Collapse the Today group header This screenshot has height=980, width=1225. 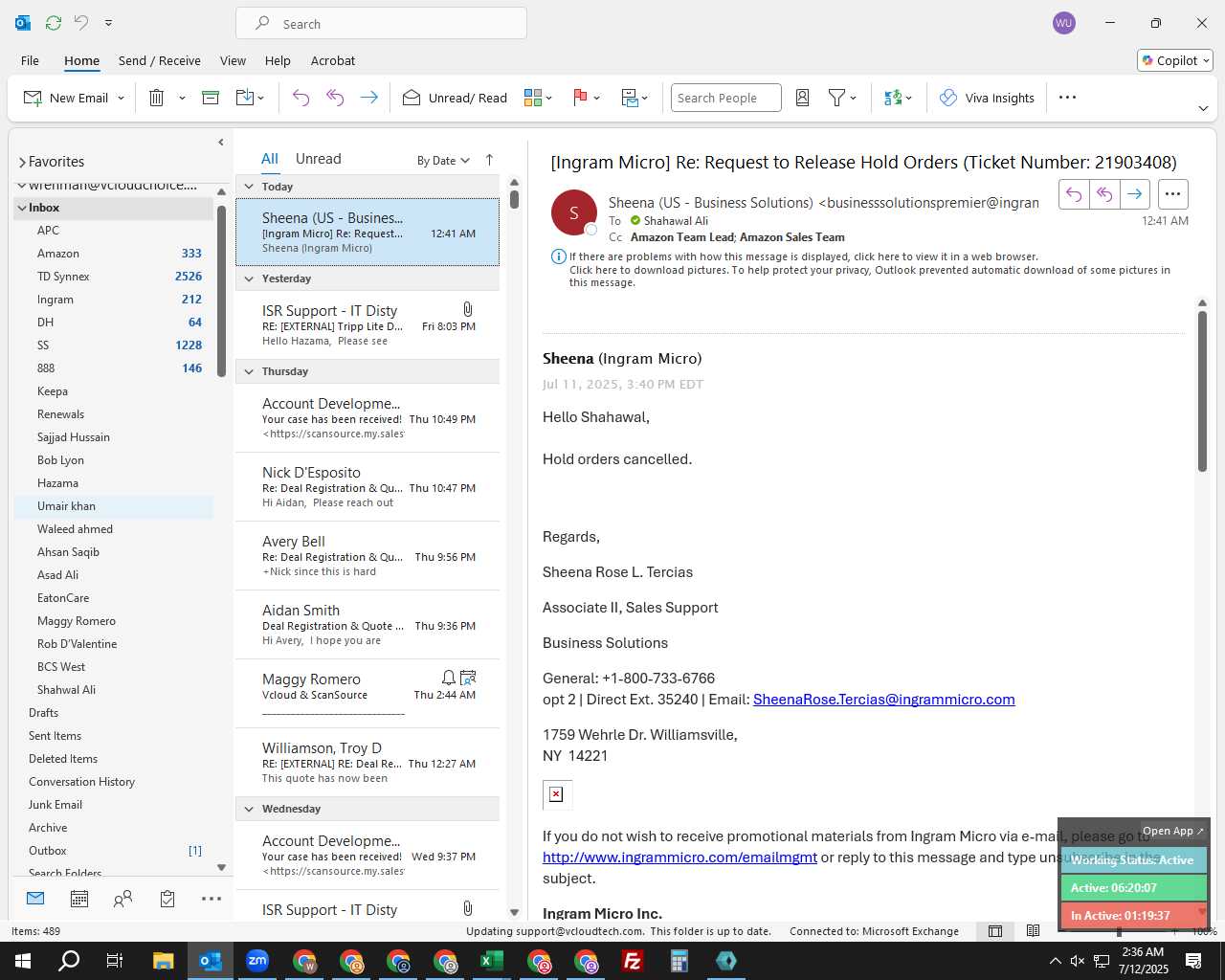pos(249,187)
